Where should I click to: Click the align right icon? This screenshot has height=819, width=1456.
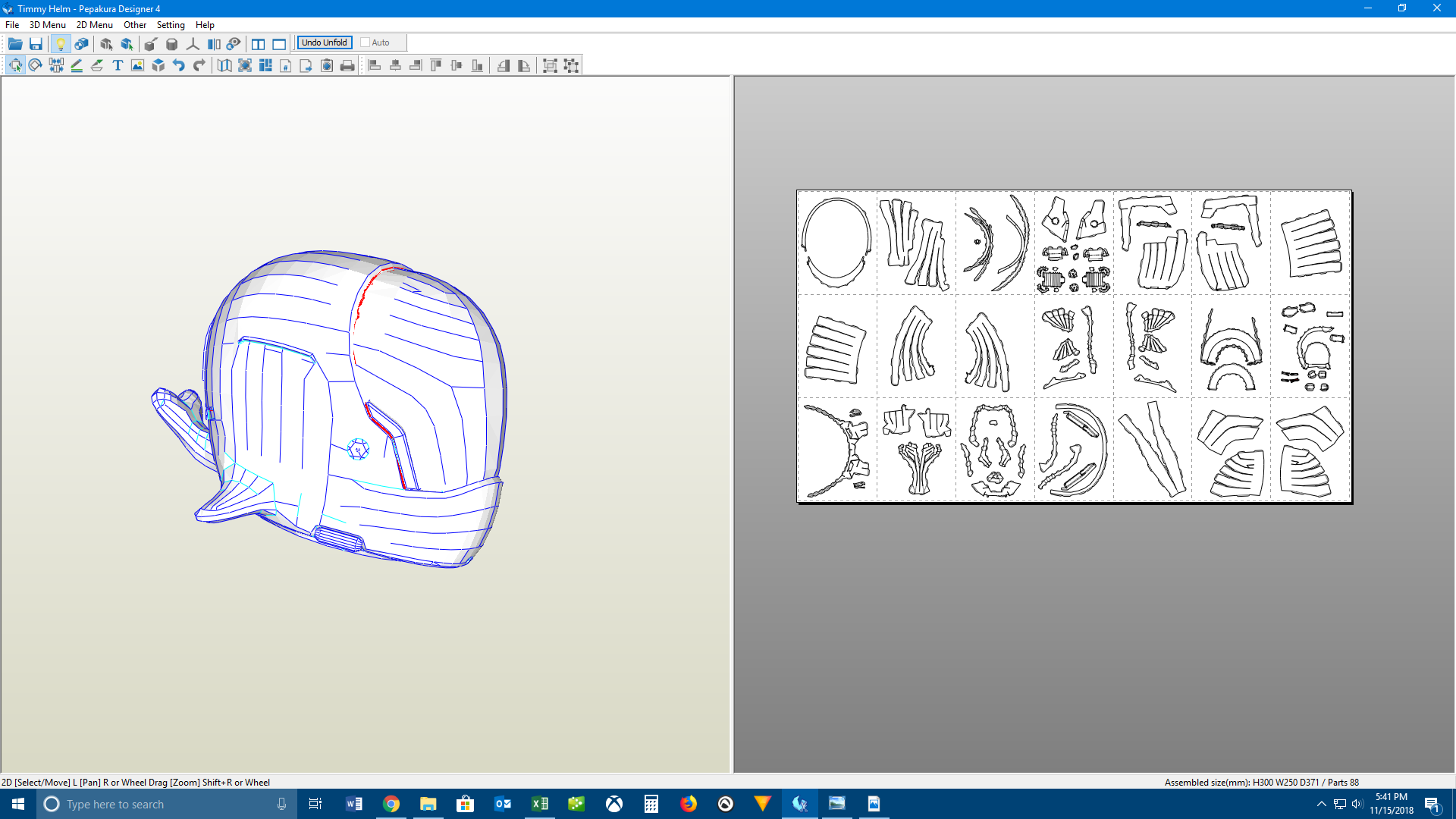tap(416, 65)
